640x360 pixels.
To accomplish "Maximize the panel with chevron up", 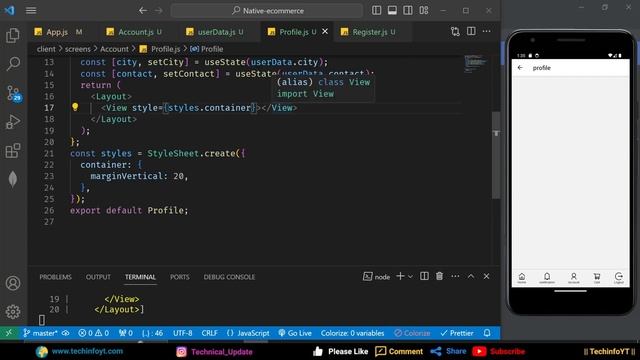I will pyautogui.click(x=471, y=276).
